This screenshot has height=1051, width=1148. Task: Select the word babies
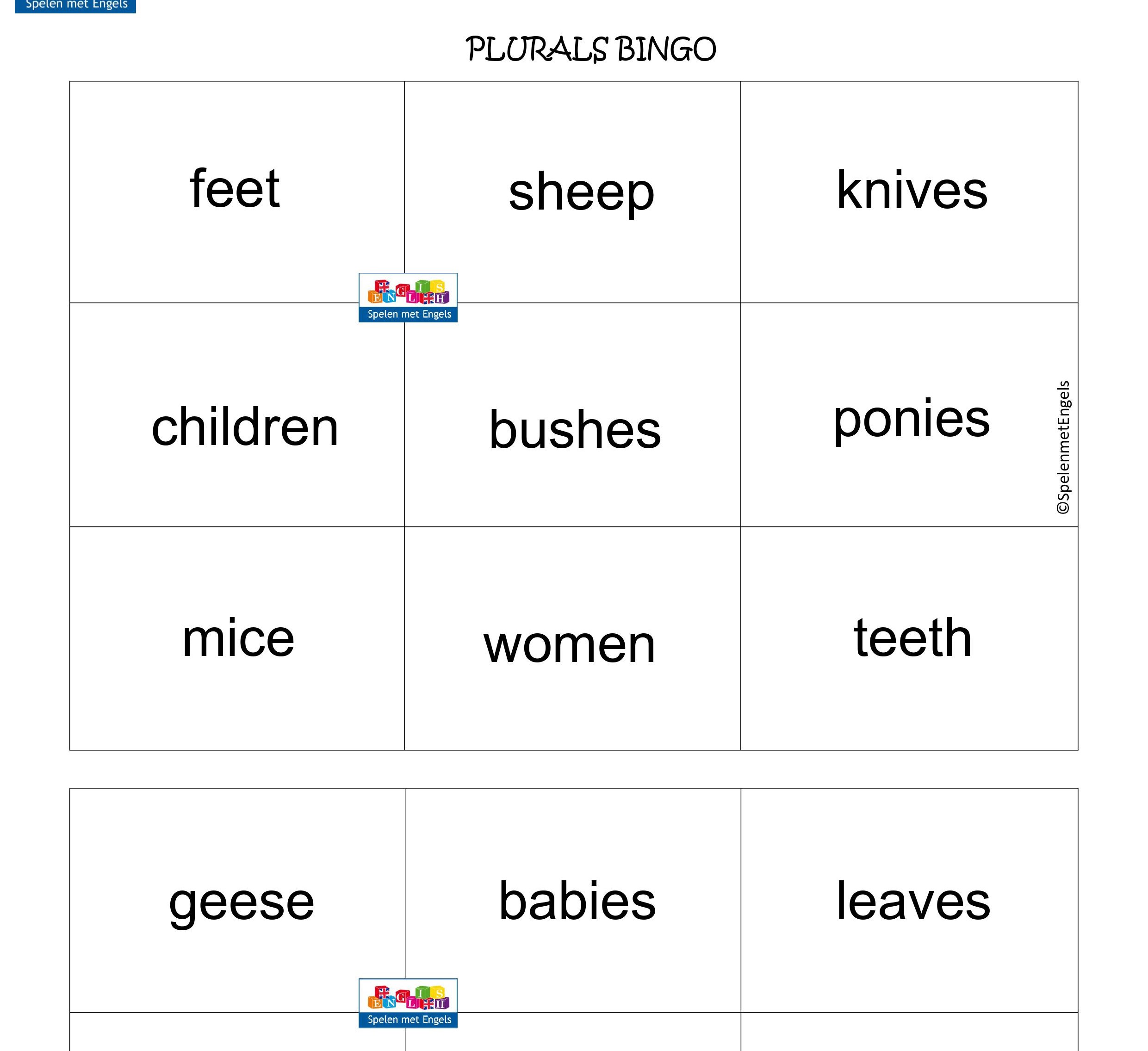[x=577, y=901]
